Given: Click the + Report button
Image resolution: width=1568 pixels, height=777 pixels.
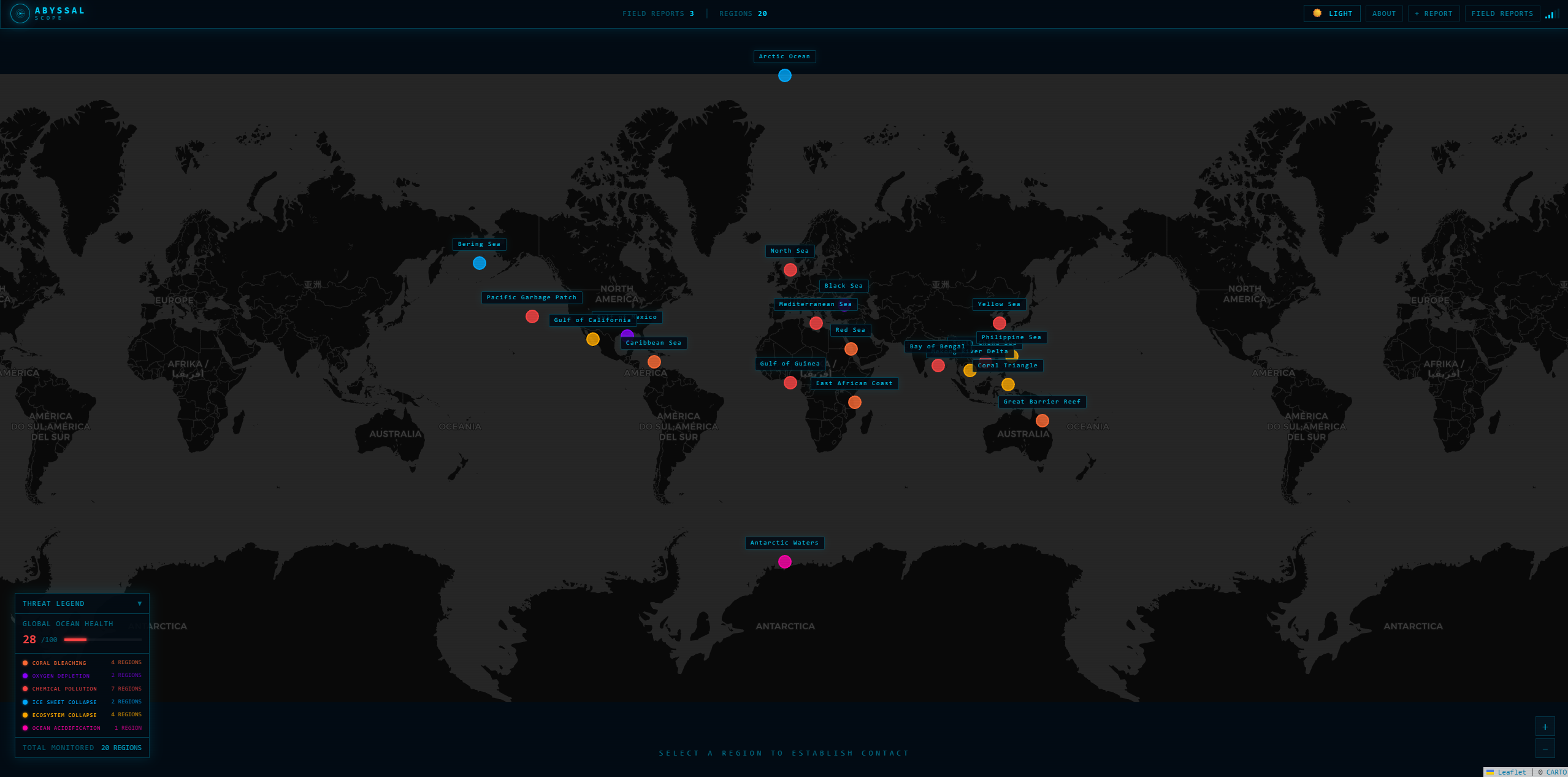Looking at the screenshot, I should pyautogui.click(x=1433, y=13).
